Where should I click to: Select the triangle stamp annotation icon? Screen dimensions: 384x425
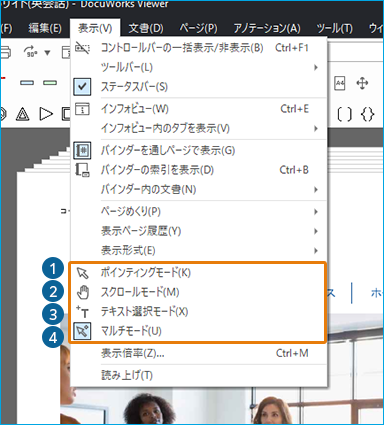[x=22, y=114]
